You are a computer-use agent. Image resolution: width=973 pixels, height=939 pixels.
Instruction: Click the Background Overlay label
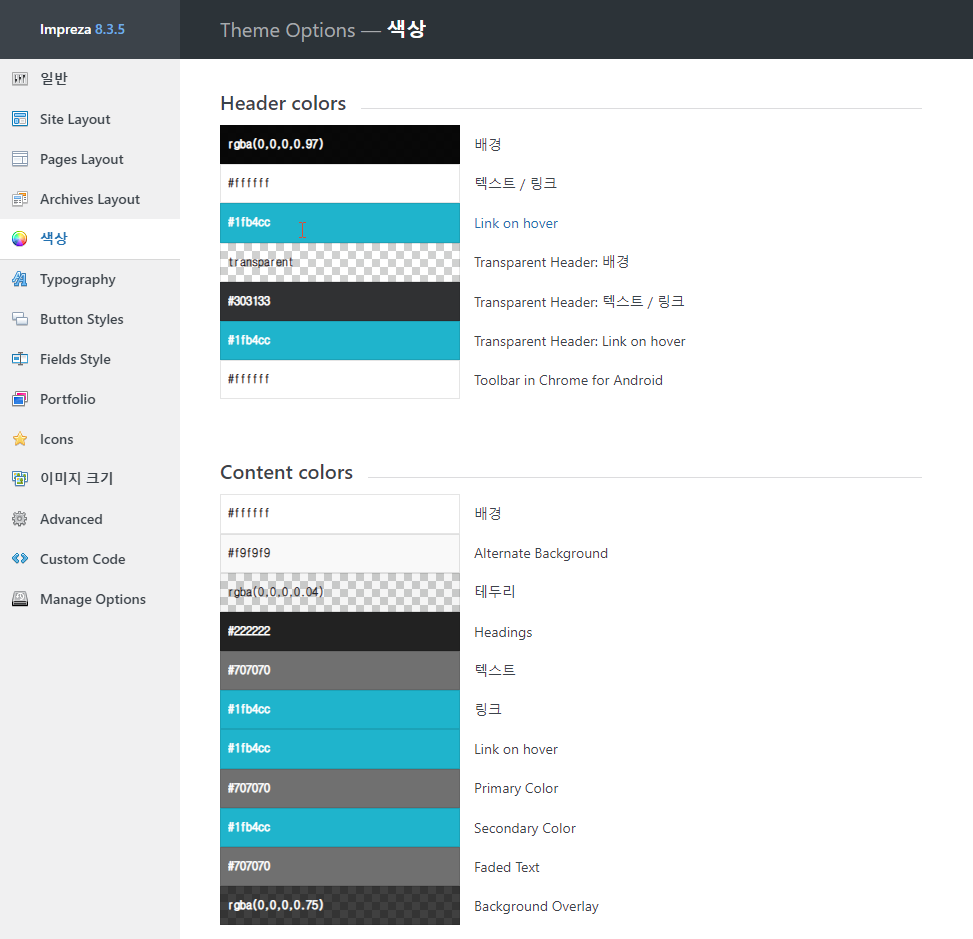(x=536, y=907)
